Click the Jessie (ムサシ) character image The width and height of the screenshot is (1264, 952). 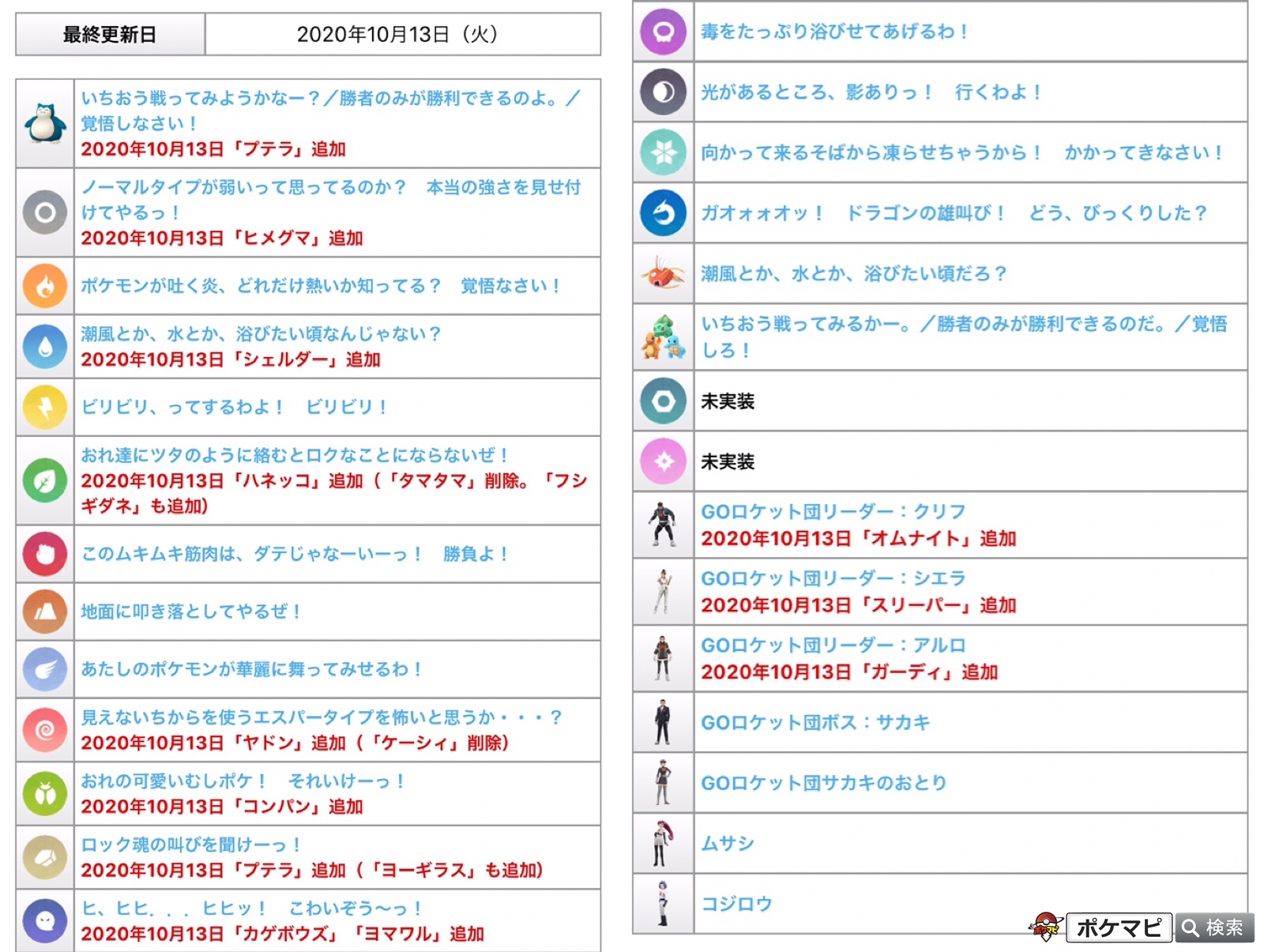pos(661,843)
